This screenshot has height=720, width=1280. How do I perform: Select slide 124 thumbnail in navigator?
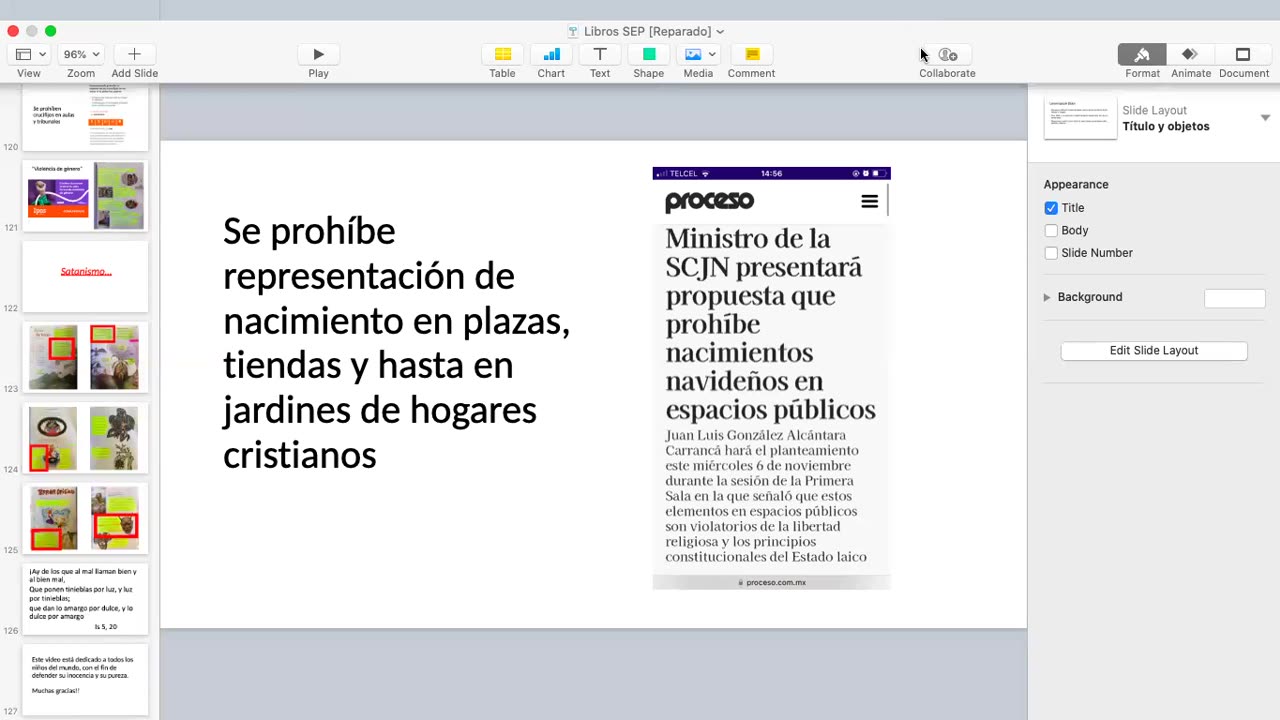85,437
